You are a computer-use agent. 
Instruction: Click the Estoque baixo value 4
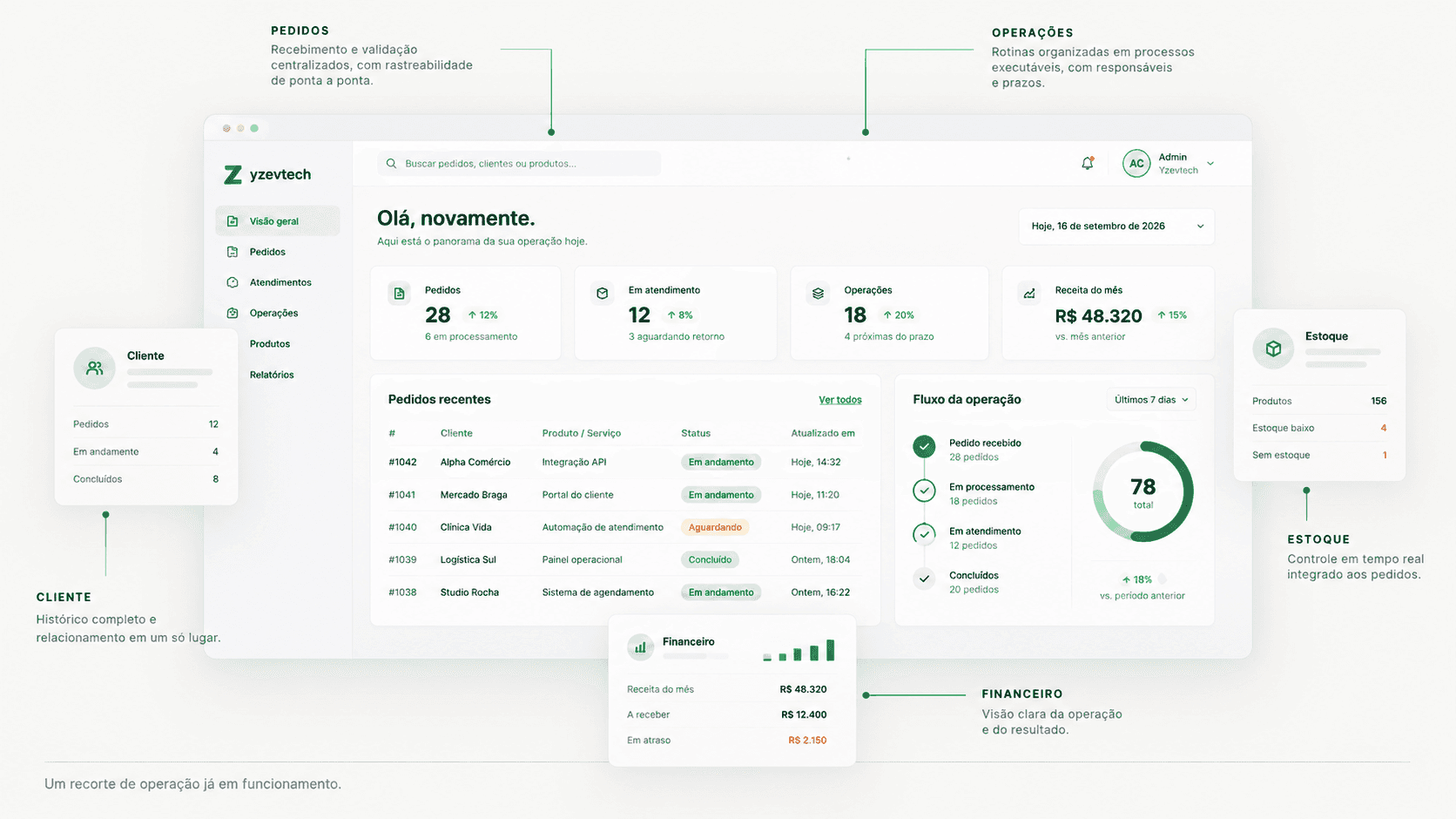click(1384, 428)
